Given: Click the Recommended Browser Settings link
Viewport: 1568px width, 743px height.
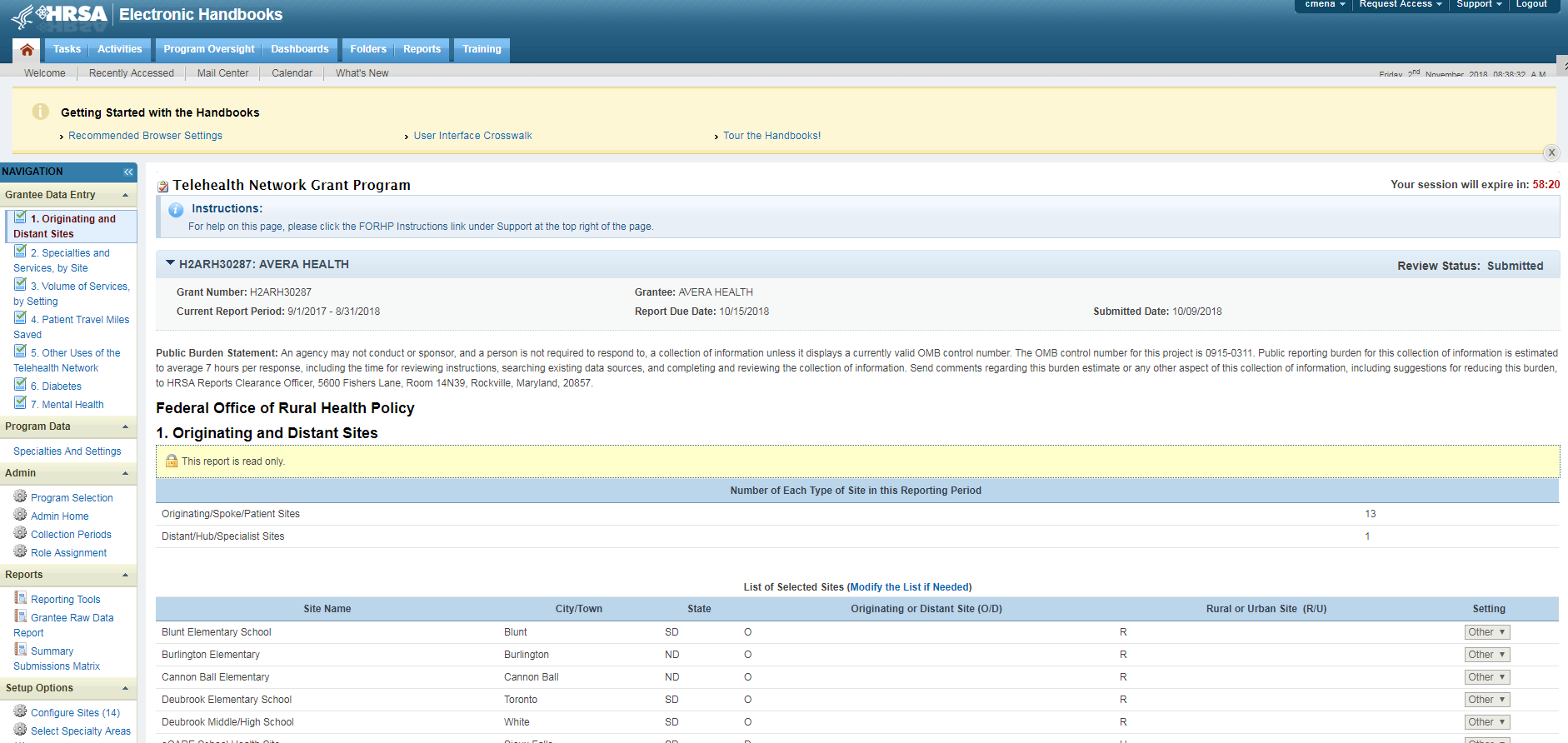Looking at the screenshot, I should pos(145,136).
